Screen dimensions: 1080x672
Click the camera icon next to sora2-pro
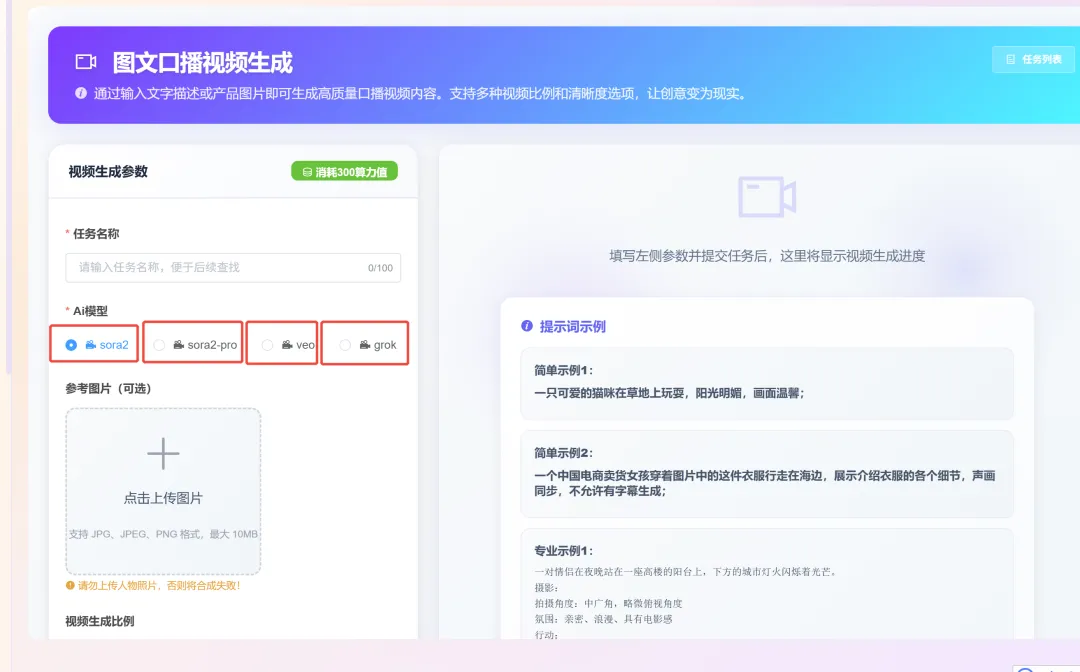[x=178, y=344]
